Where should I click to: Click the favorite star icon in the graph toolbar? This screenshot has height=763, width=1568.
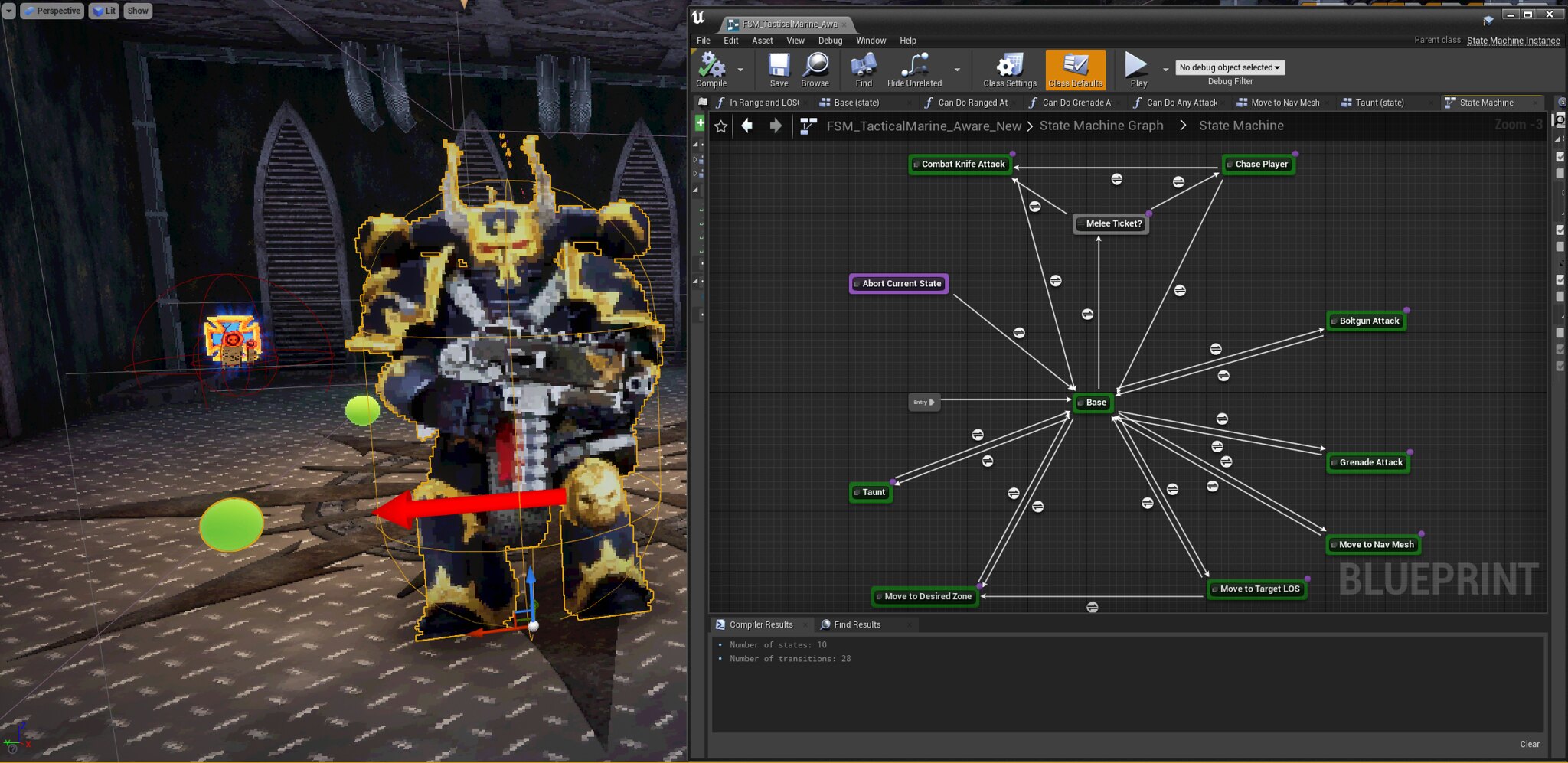click(720, 126)
